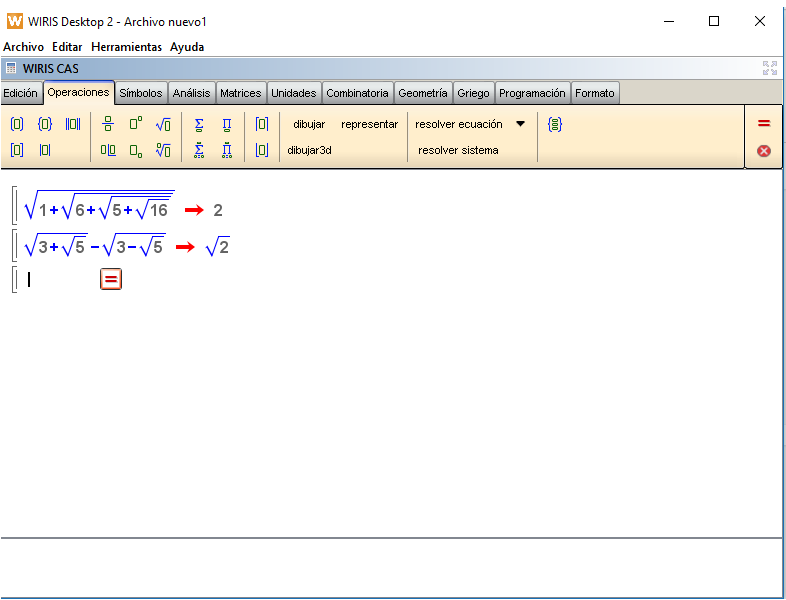
Task: Open the Archivo menu
Action: click(23, 47)
